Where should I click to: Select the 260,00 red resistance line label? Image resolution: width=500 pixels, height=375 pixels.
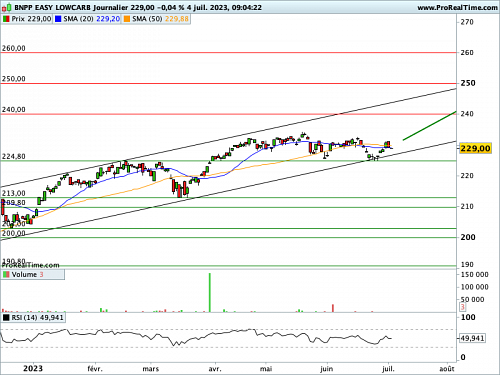point(14,48)
